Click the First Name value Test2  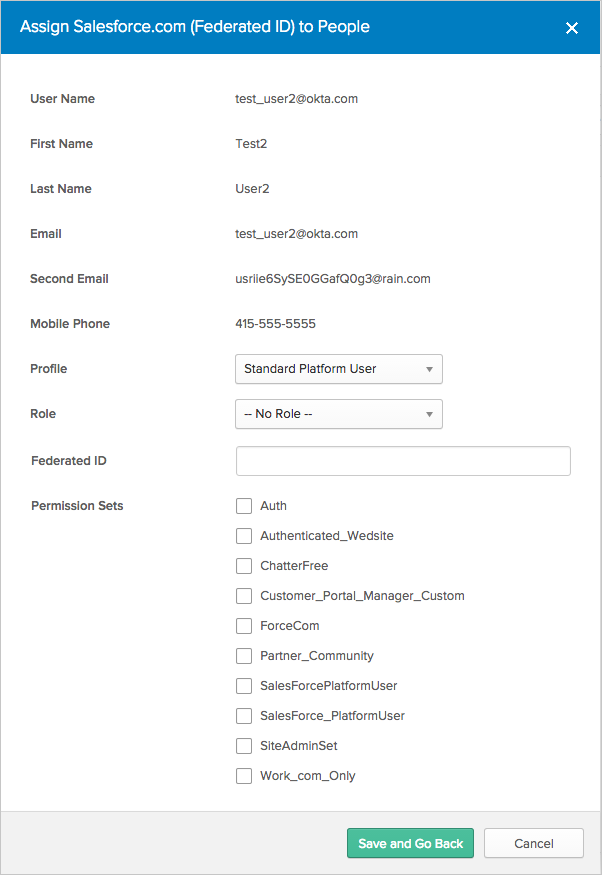tap(251, 144)
